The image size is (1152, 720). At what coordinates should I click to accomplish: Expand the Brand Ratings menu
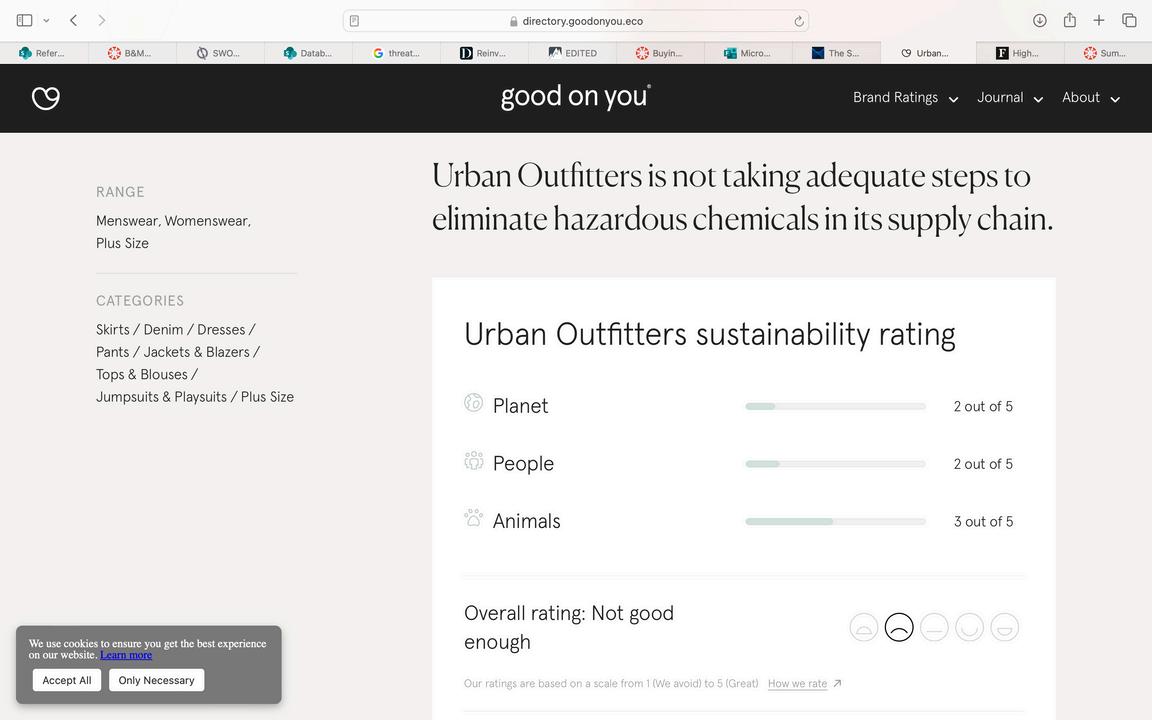(905, 98)
